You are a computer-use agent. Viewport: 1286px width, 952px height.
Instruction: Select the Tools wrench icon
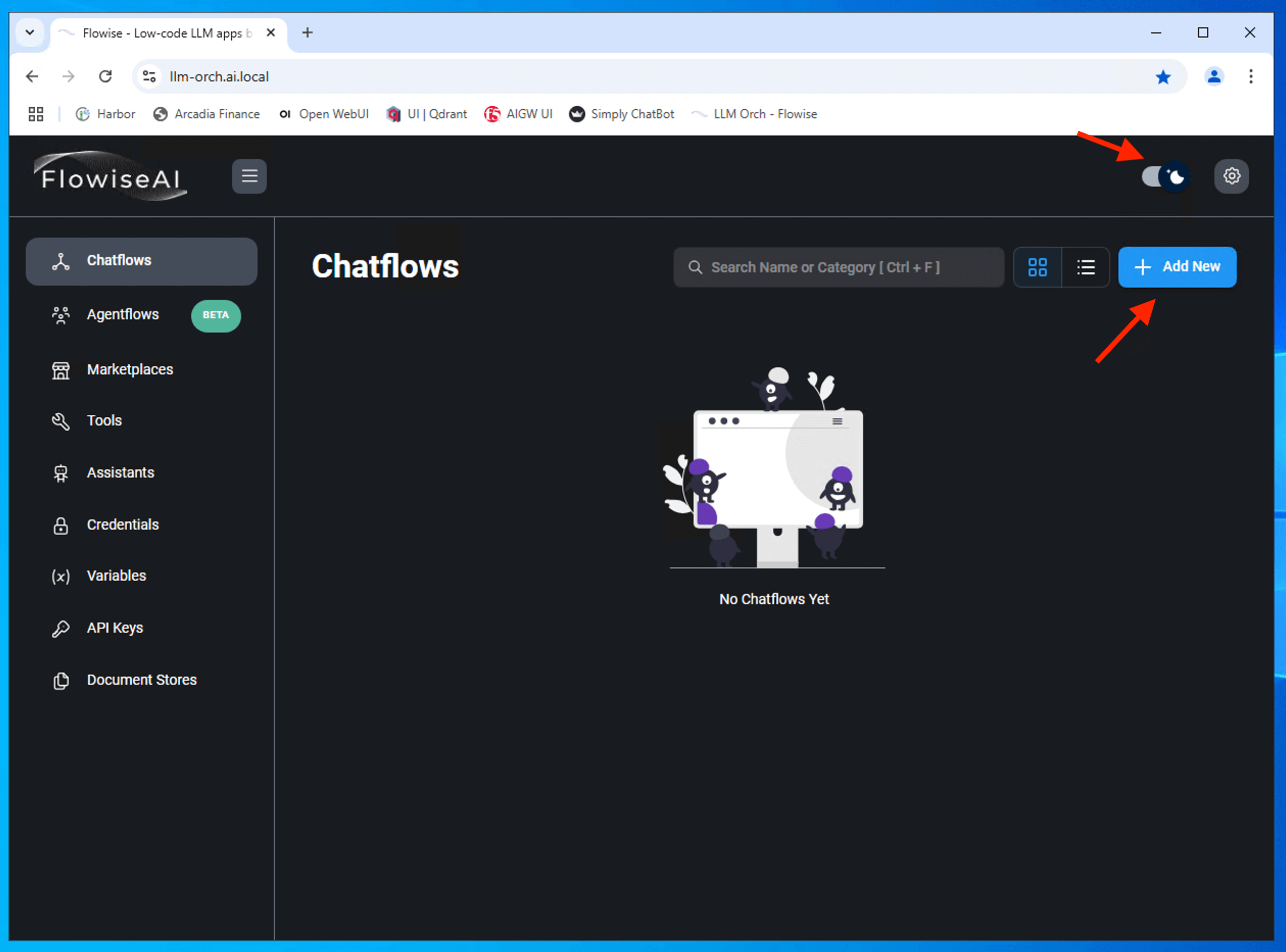61,421
